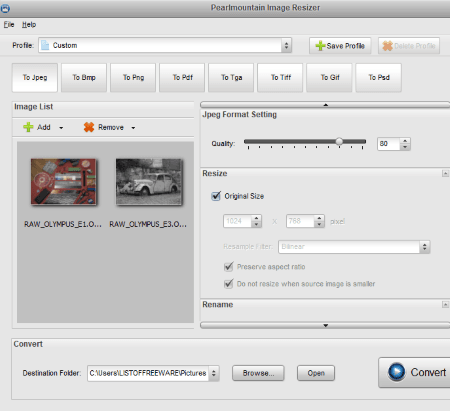Image resolution: width=450 pixels, height=411 pixels.
Task: Click the RAW_OLYMPUS_E1.O... file name
Action: click(63, 224)
